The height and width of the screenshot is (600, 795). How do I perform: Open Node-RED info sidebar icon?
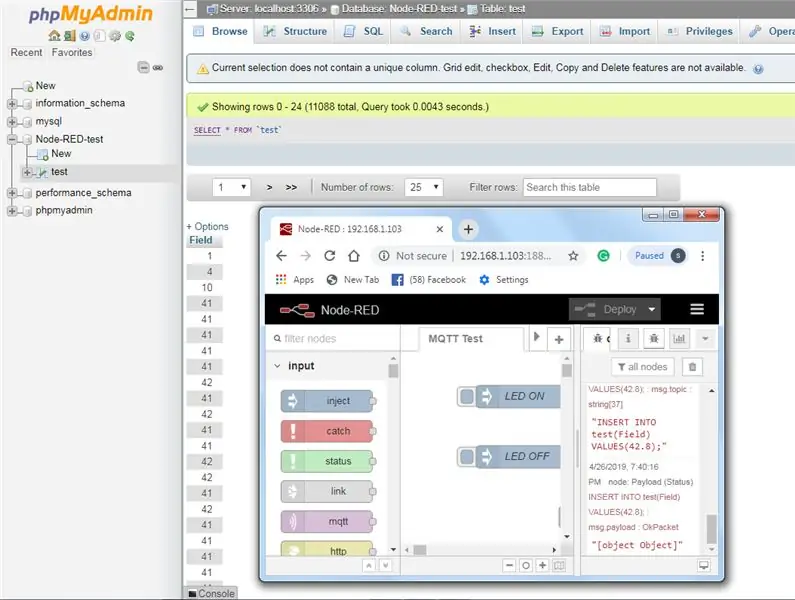tap(628, 338)
